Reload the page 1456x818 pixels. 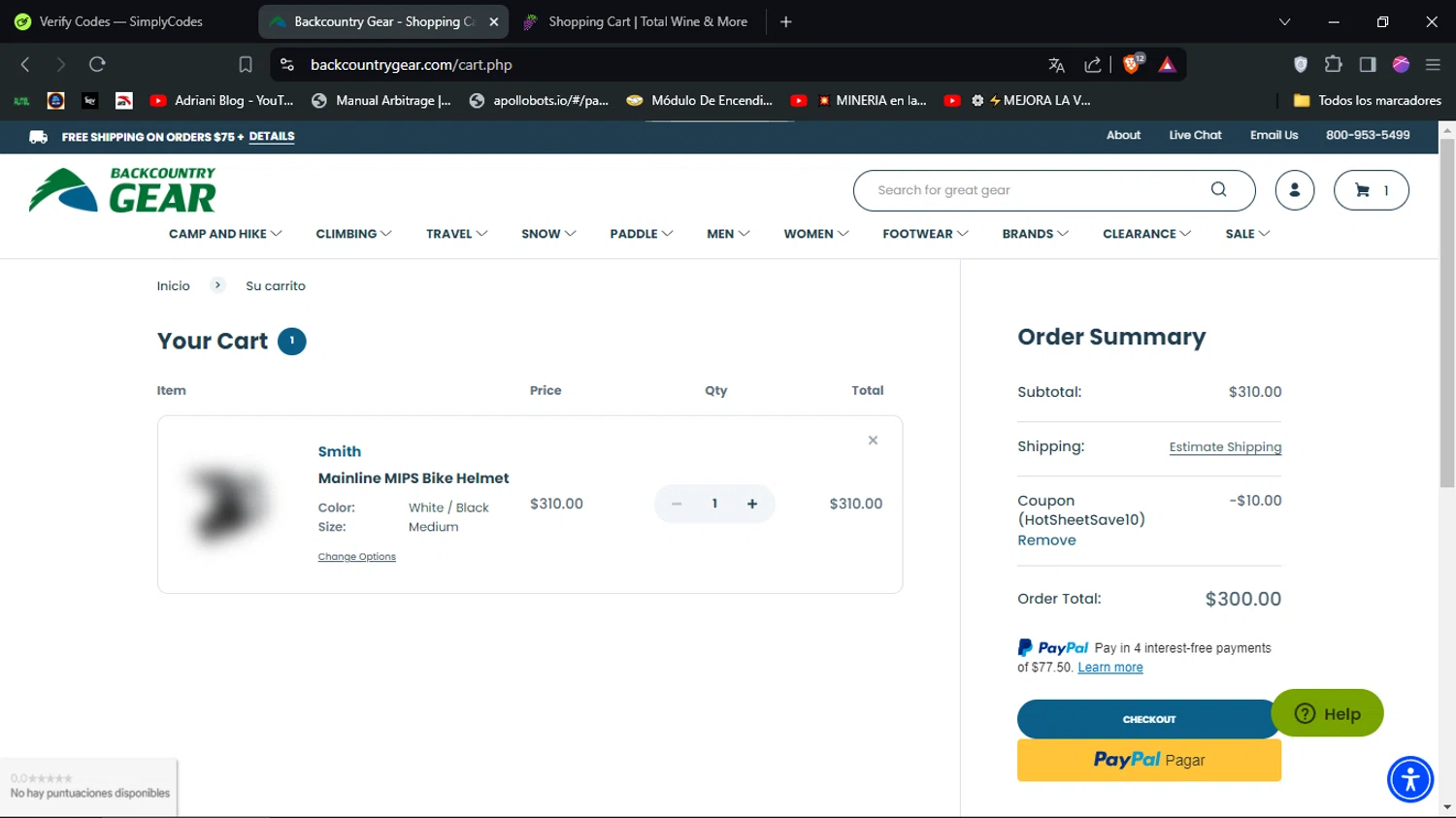(97, 65)
